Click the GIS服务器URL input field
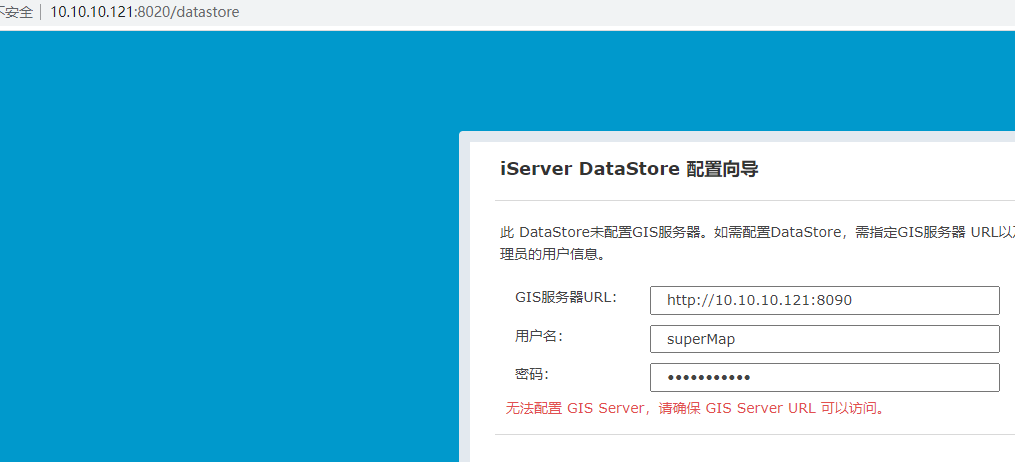Image resolution: width=1015 pixels, height=462 pixels. [x=825, y=300]
